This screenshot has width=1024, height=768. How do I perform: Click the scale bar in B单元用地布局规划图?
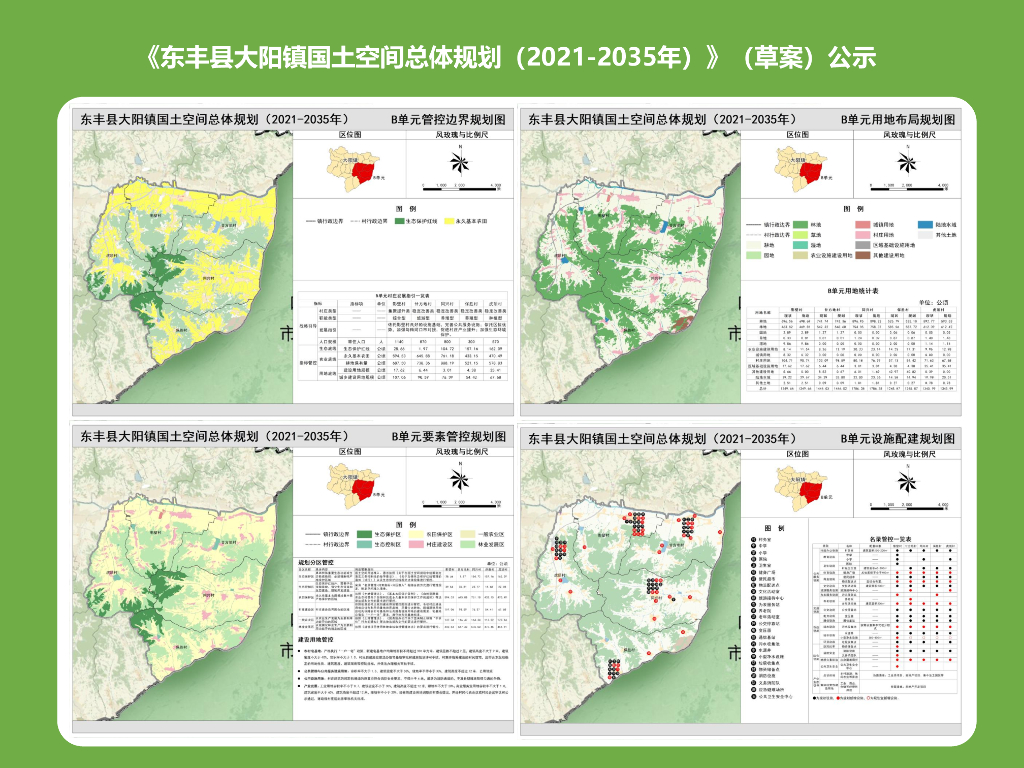coord(909,187)
